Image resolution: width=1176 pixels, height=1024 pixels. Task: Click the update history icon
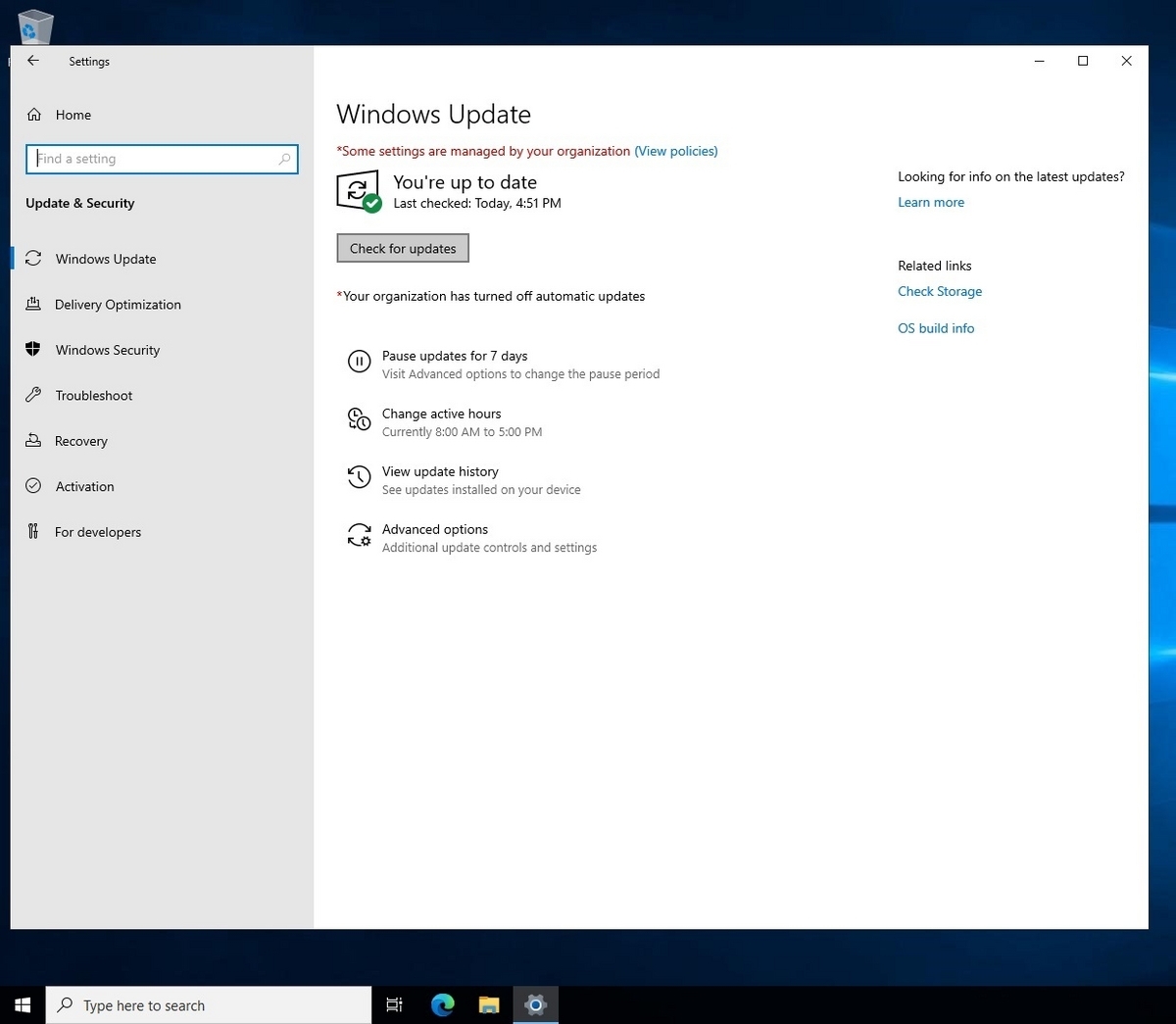pyautogui.click(x=360, y=478)
